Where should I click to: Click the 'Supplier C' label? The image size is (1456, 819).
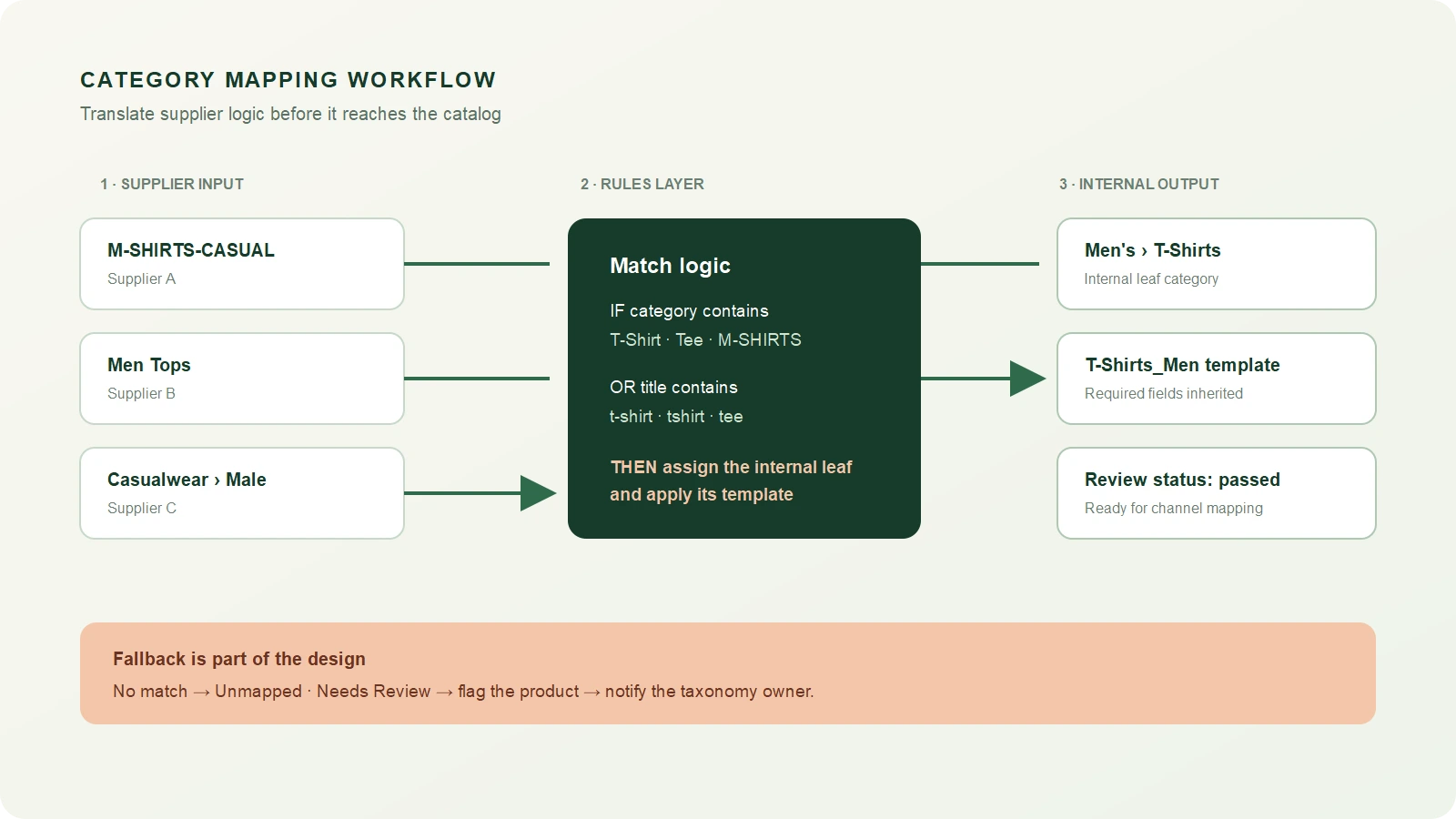[x=142, y=508]
